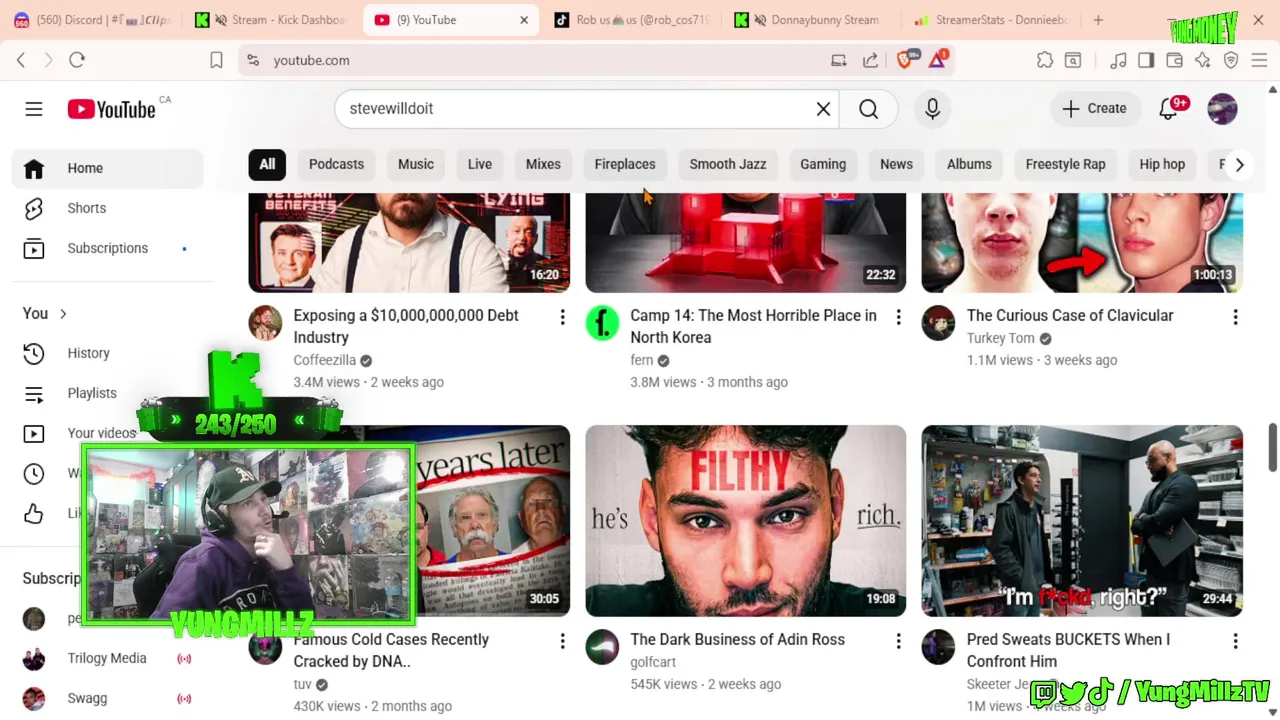1280x720 pixels.
Task: Reload the page
Action: point(77,60)
